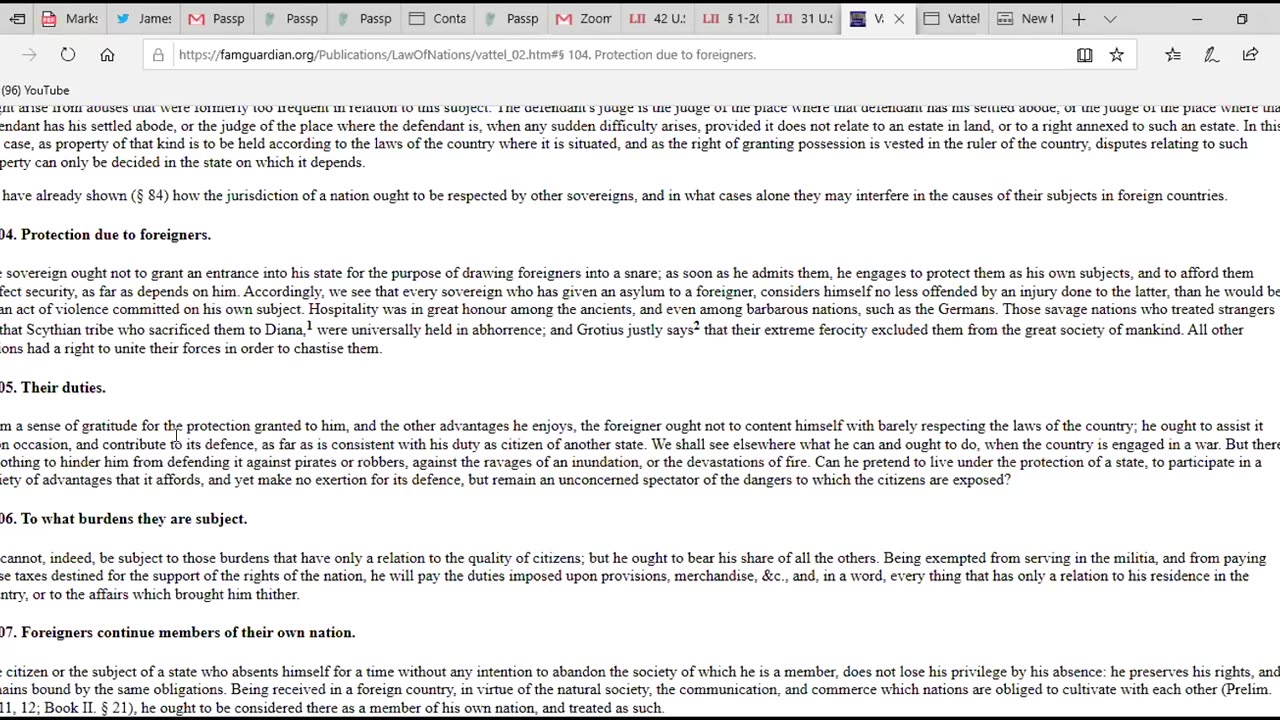
Task: Go to the home page
Action: [107, 55]
